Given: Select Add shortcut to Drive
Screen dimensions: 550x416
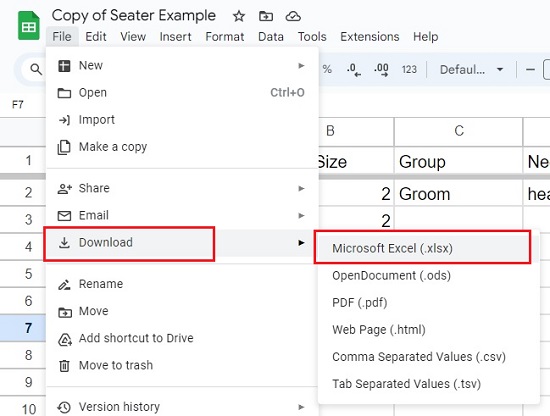Looking at the screenshot, I should coord(182,338).
